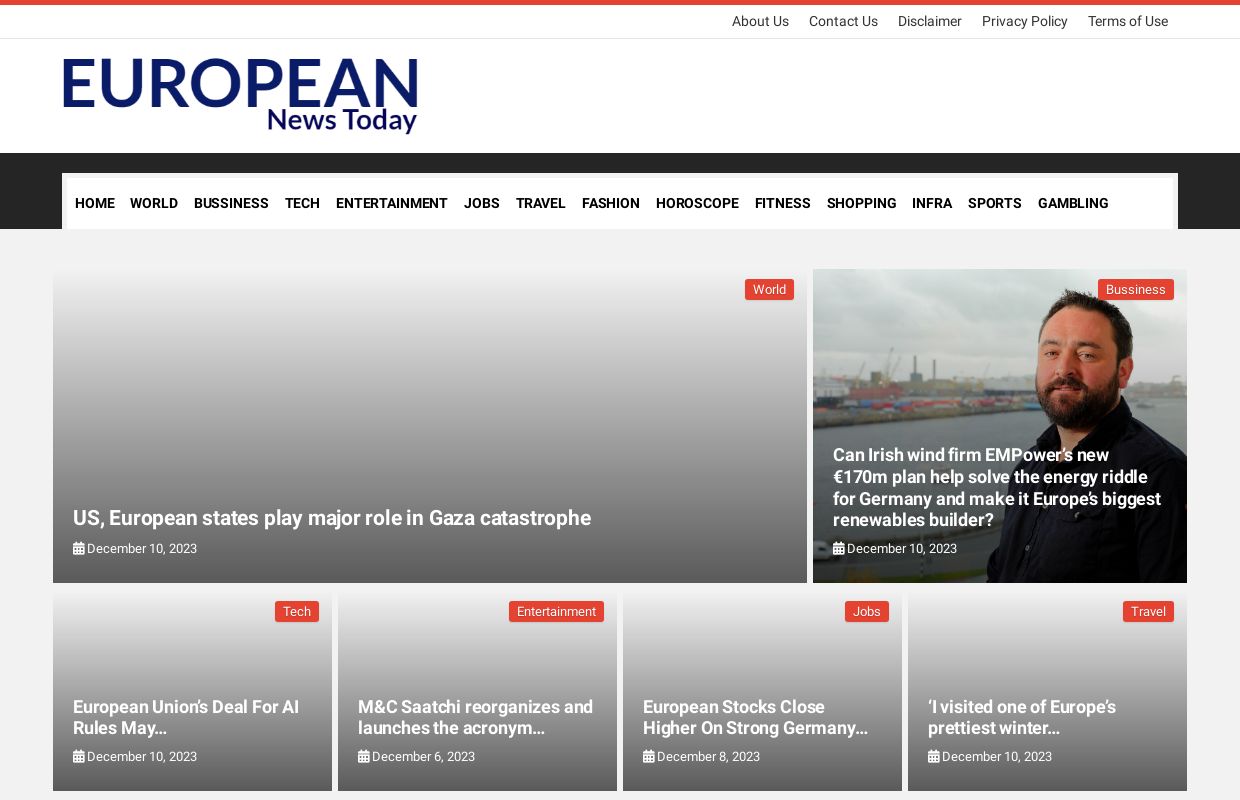1240x800 pixels.
Task: Click the calendar icon on the European Stocks article
Action: point(649,756)
